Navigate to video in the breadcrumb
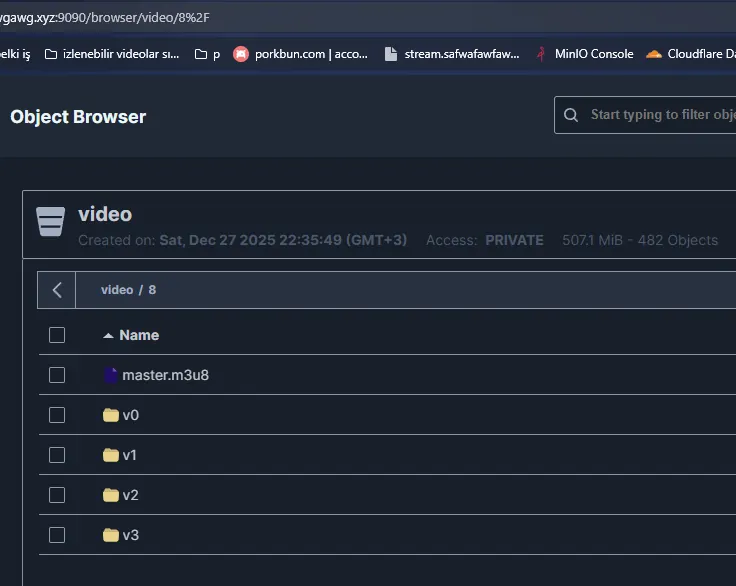 click(x=117, y=290)
